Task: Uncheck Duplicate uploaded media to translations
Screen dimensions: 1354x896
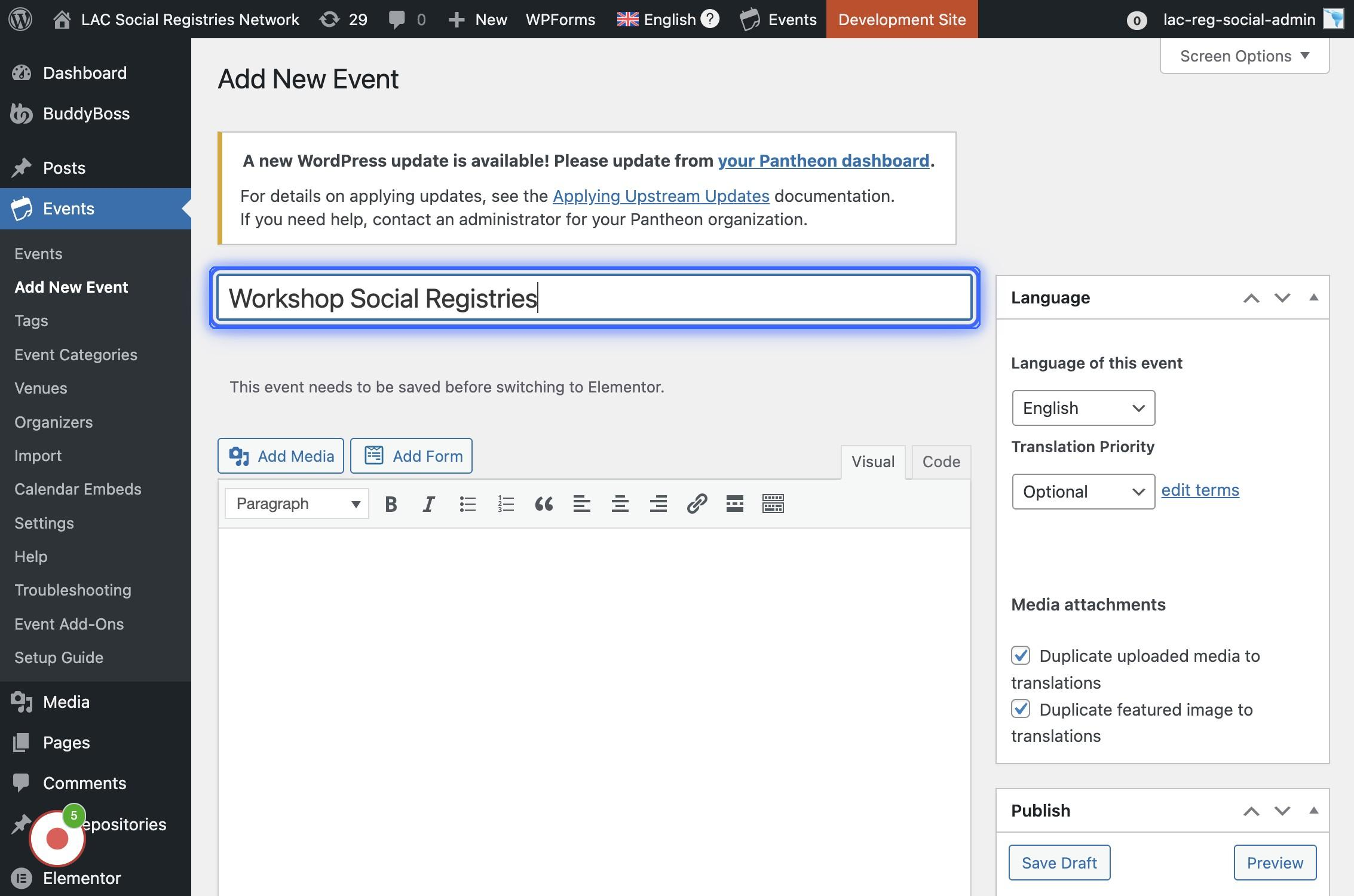Action: [1021, 655]
